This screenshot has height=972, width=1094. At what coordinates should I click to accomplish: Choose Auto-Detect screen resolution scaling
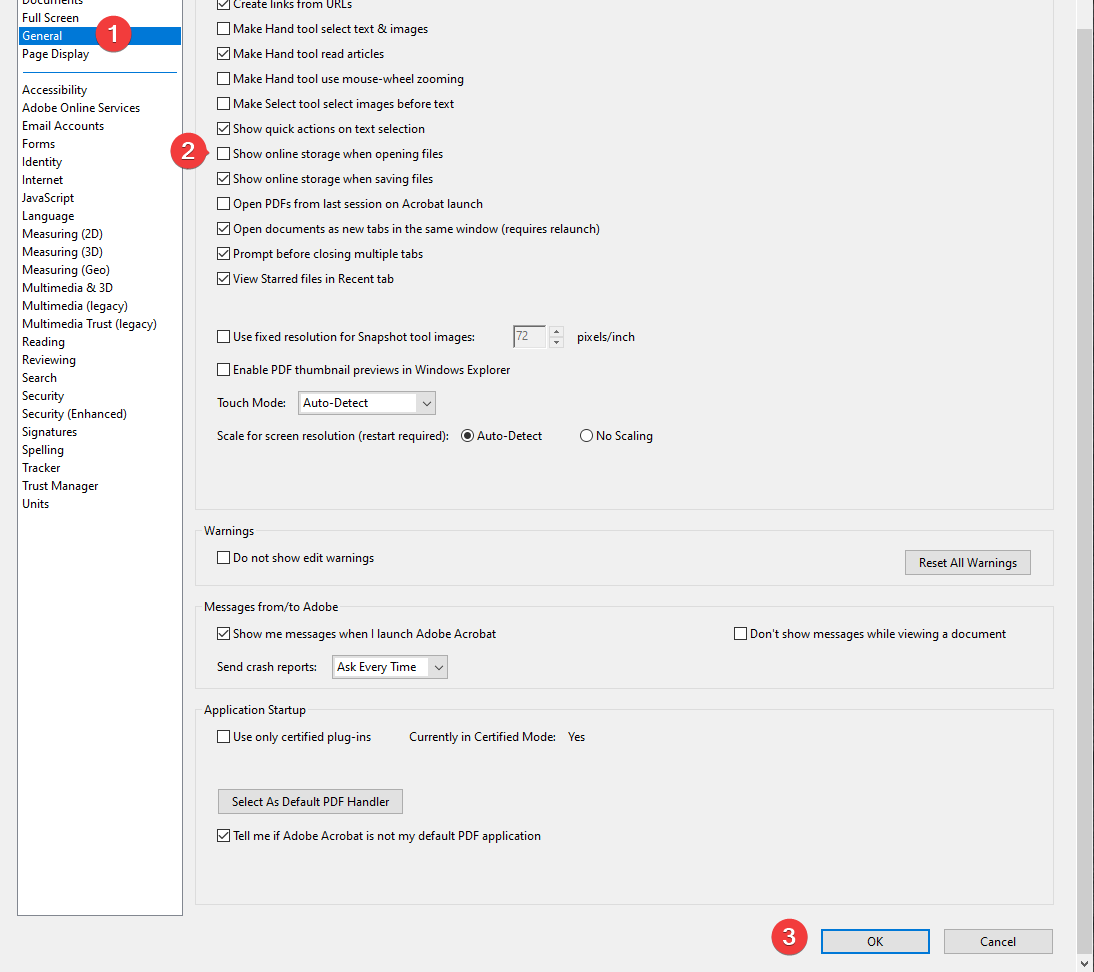click(467, 436)
